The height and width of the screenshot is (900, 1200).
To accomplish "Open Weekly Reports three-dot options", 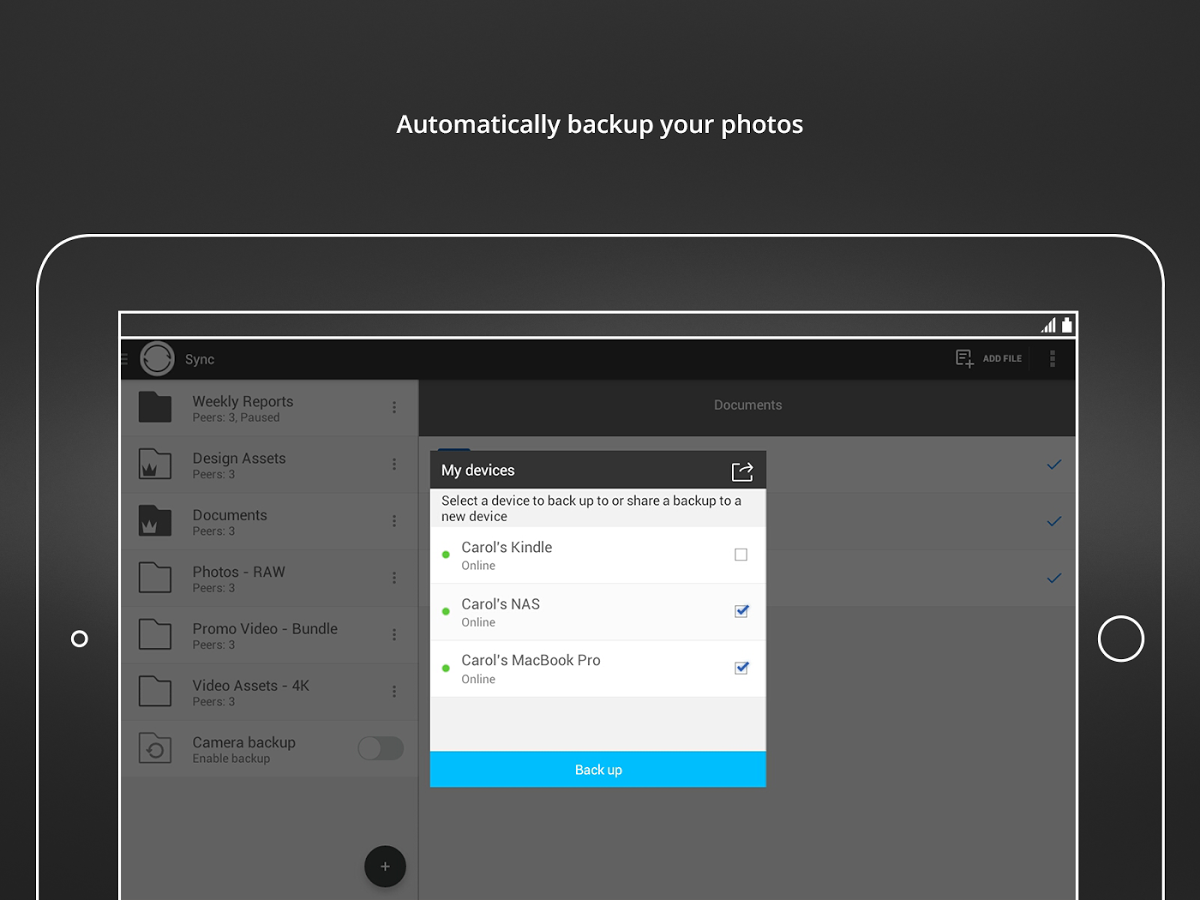I will (394, 407).
